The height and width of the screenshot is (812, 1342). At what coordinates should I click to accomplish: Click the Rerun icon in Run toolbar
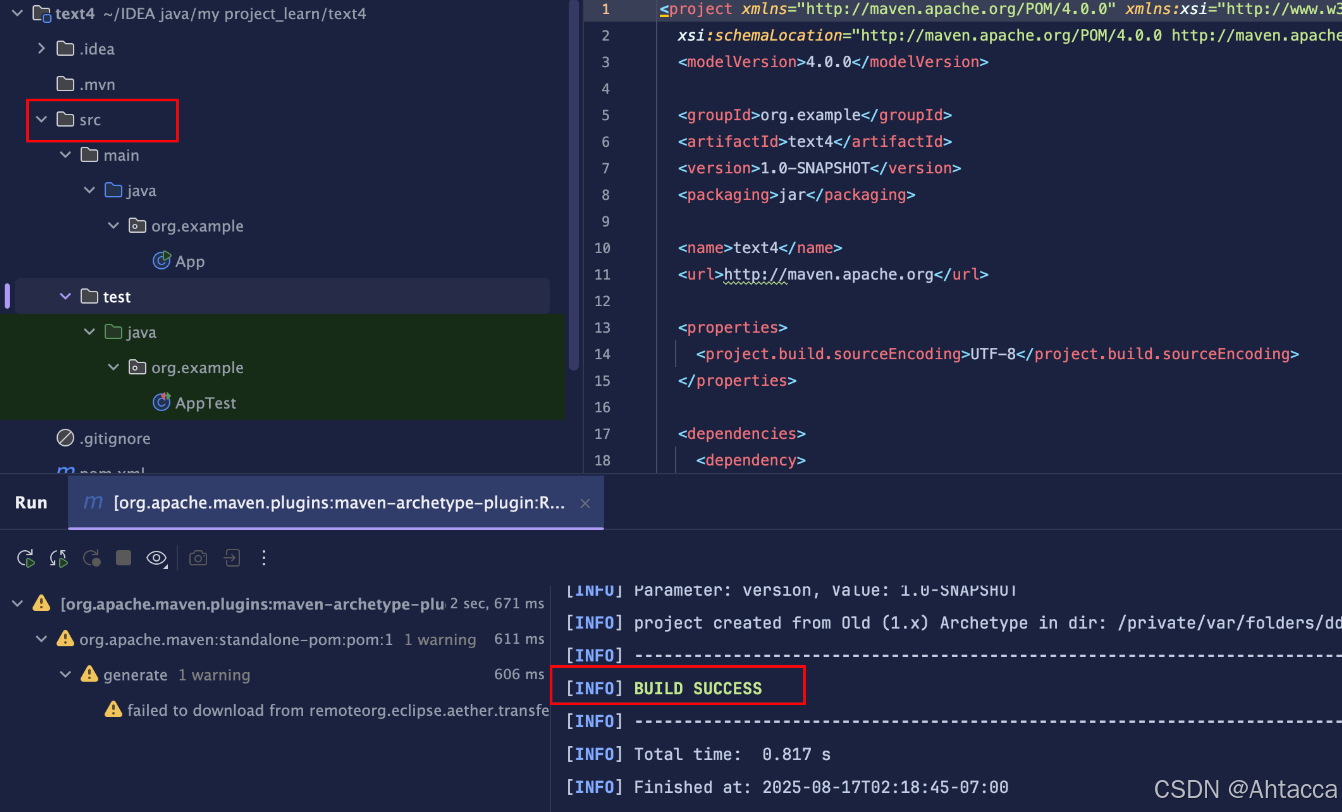[x=26, y=558]
